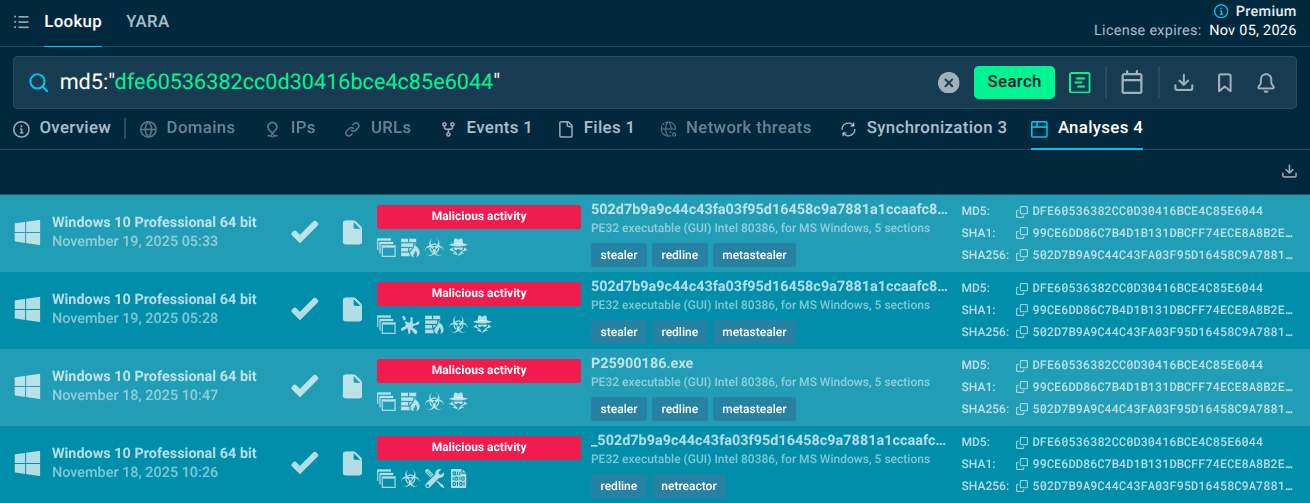Go to the Synchronization 3 tab
This screenshot has width=1310, height=503.
click(924, 128)
